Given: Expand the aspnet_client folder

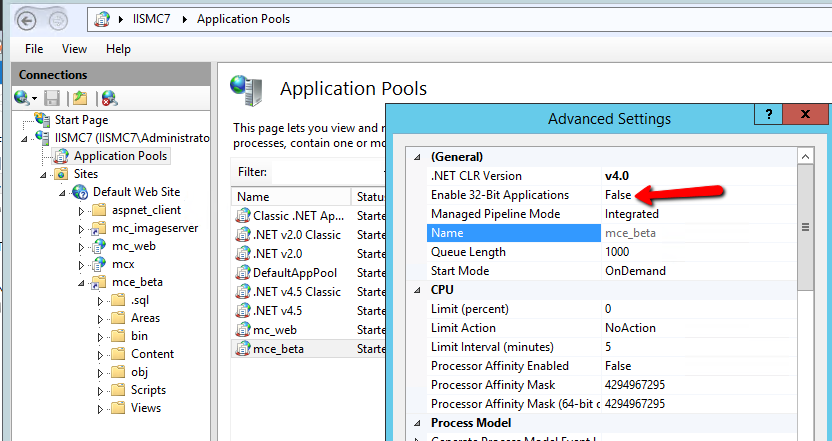Looking at the screenshot, I should pyautogui.click(x=81, y=211).
